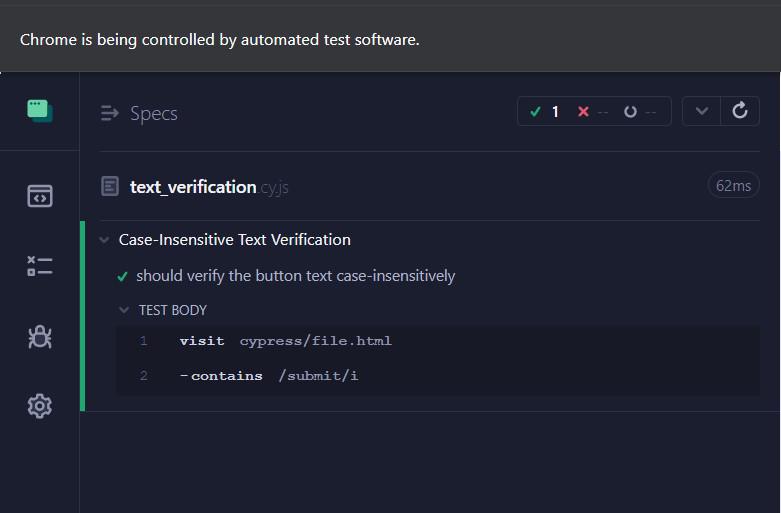Open the options dropdown chevron beside rerun
Image resolution: width=781 pixels, height=513 pixels.
click(x=702, y=111)
